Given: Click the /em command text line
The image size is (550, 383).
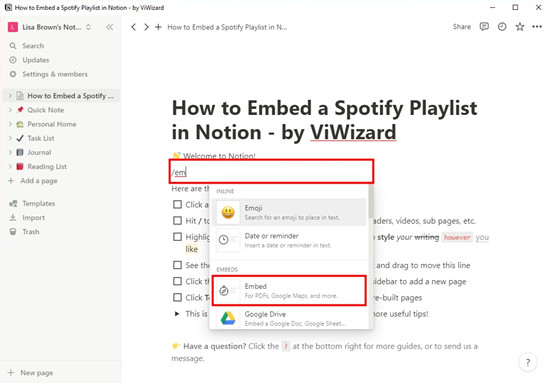Looking at the screenshot, I should (271, 172).
